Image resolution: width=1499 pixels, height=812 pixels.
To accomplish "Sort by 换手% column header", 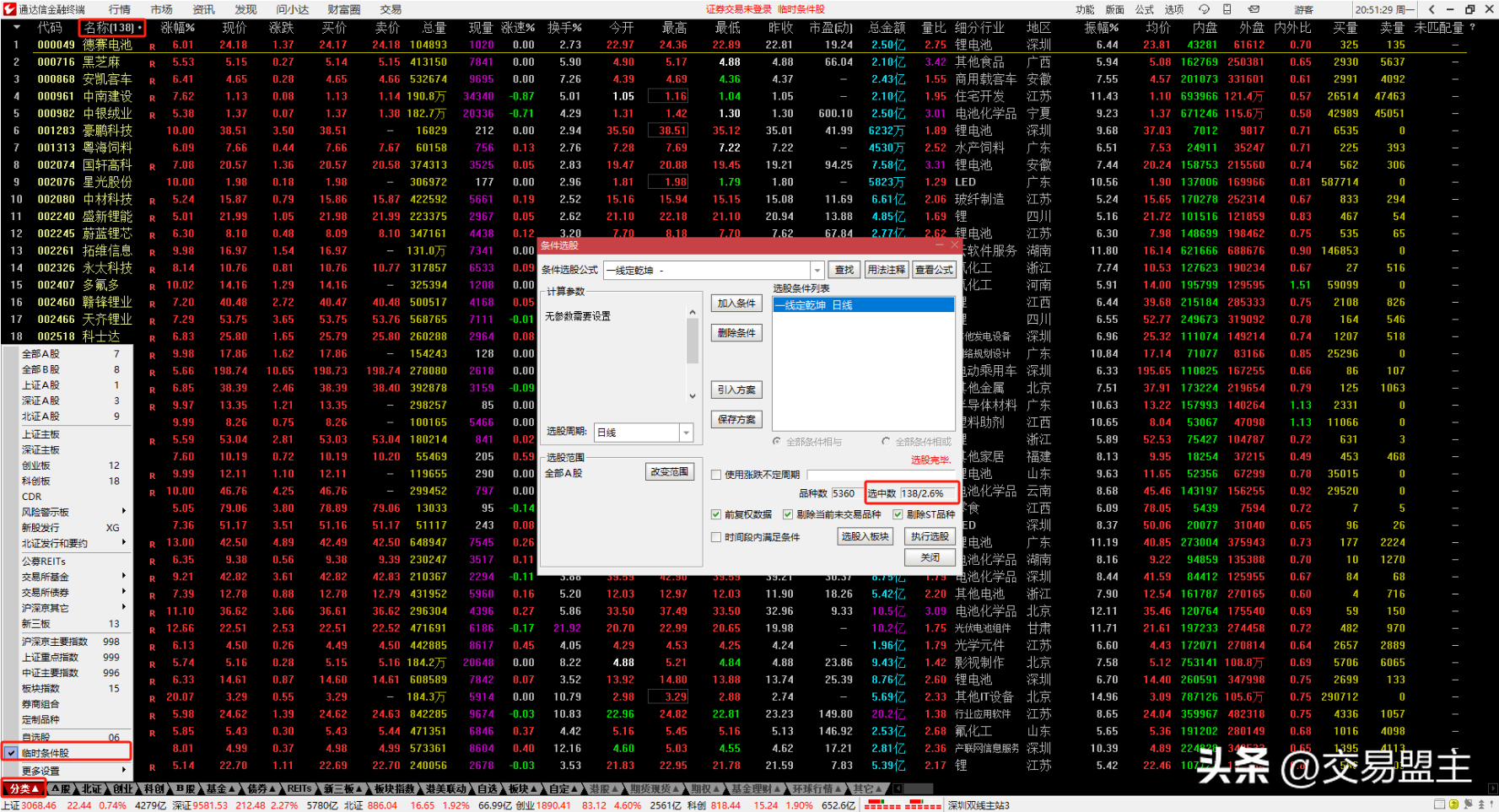I will (x=564, y=28).
